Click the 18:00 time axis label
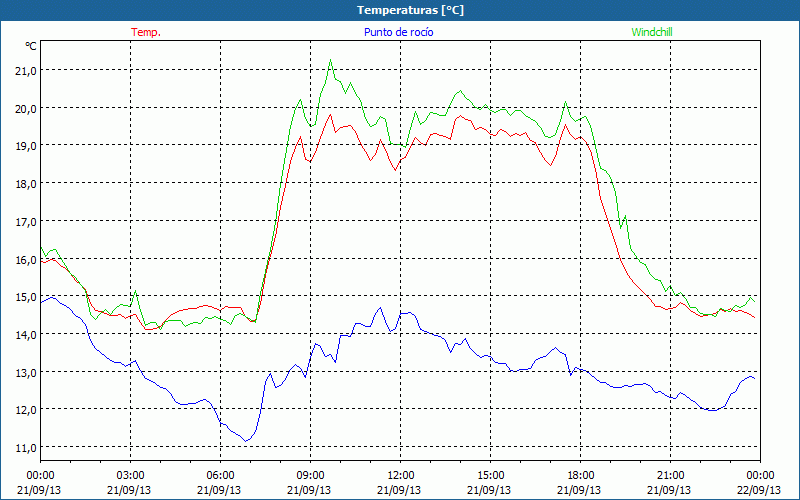 [x=581, y=476]
